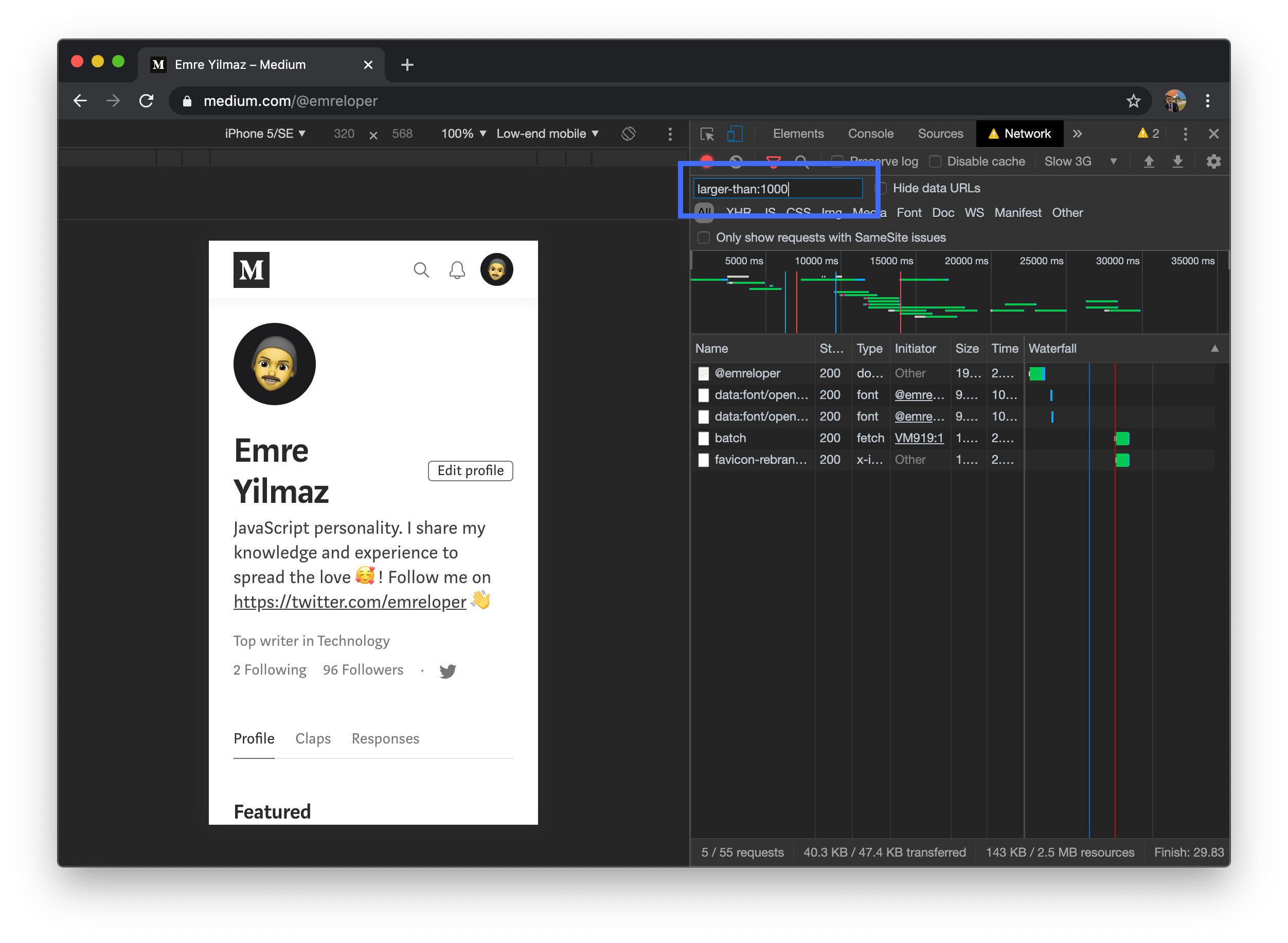This screenshot has width=1288, height=943.
Task: Click the inspect element picker icon
Action: (x=707, y=134)
